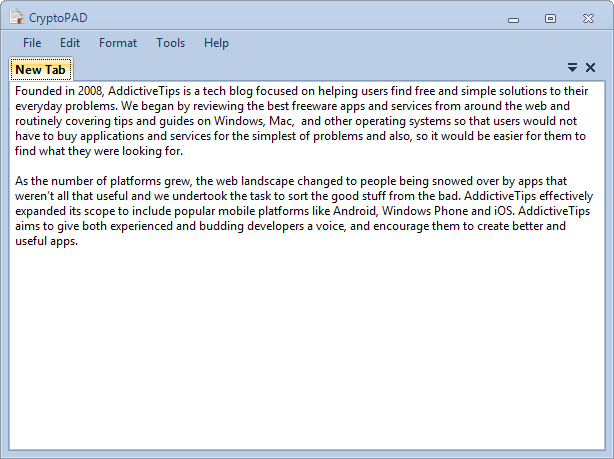
Task: Open the tab list dropdown arrow
Action: 572,68
